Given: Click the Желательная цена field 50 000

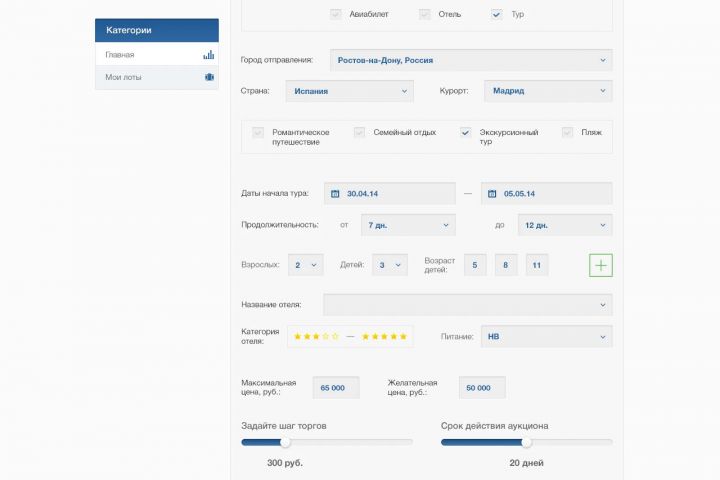Looking at the screenshot, I should coord(482,388).
